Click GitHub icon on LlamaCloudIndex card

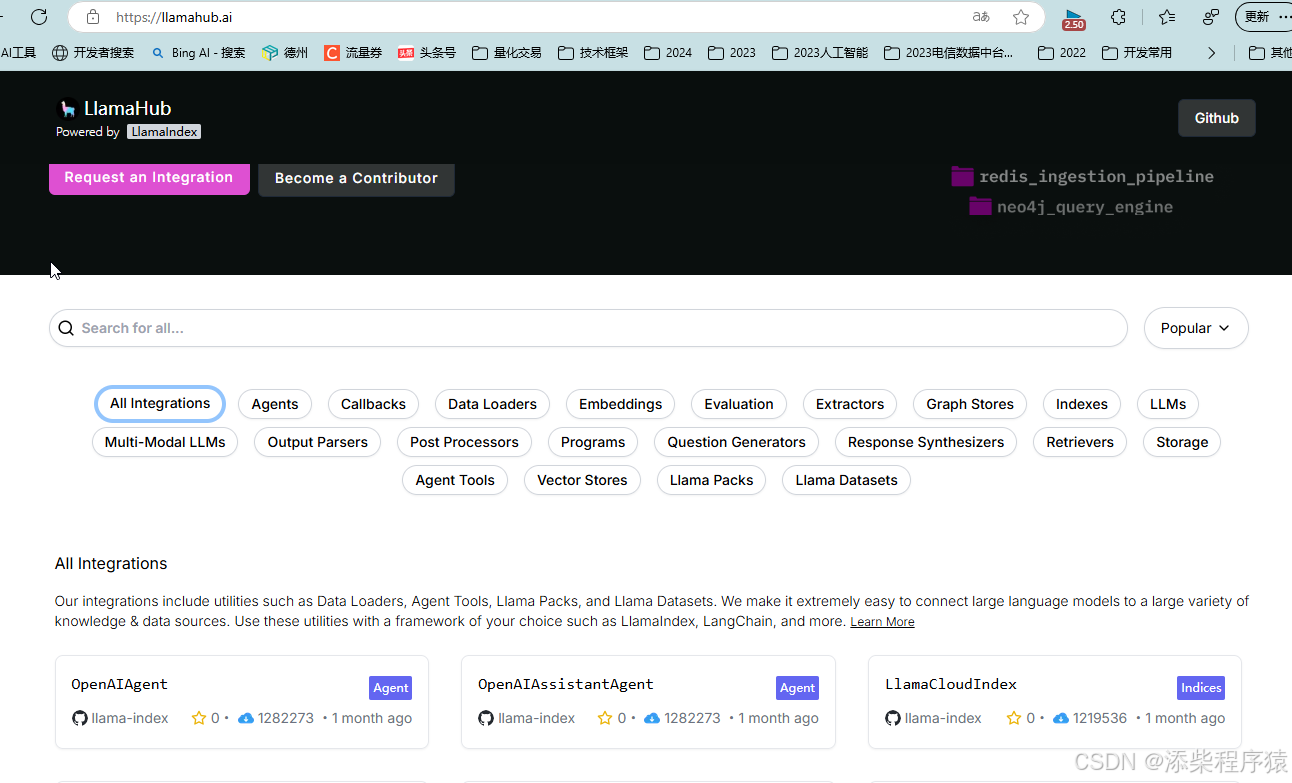[893, 718]
